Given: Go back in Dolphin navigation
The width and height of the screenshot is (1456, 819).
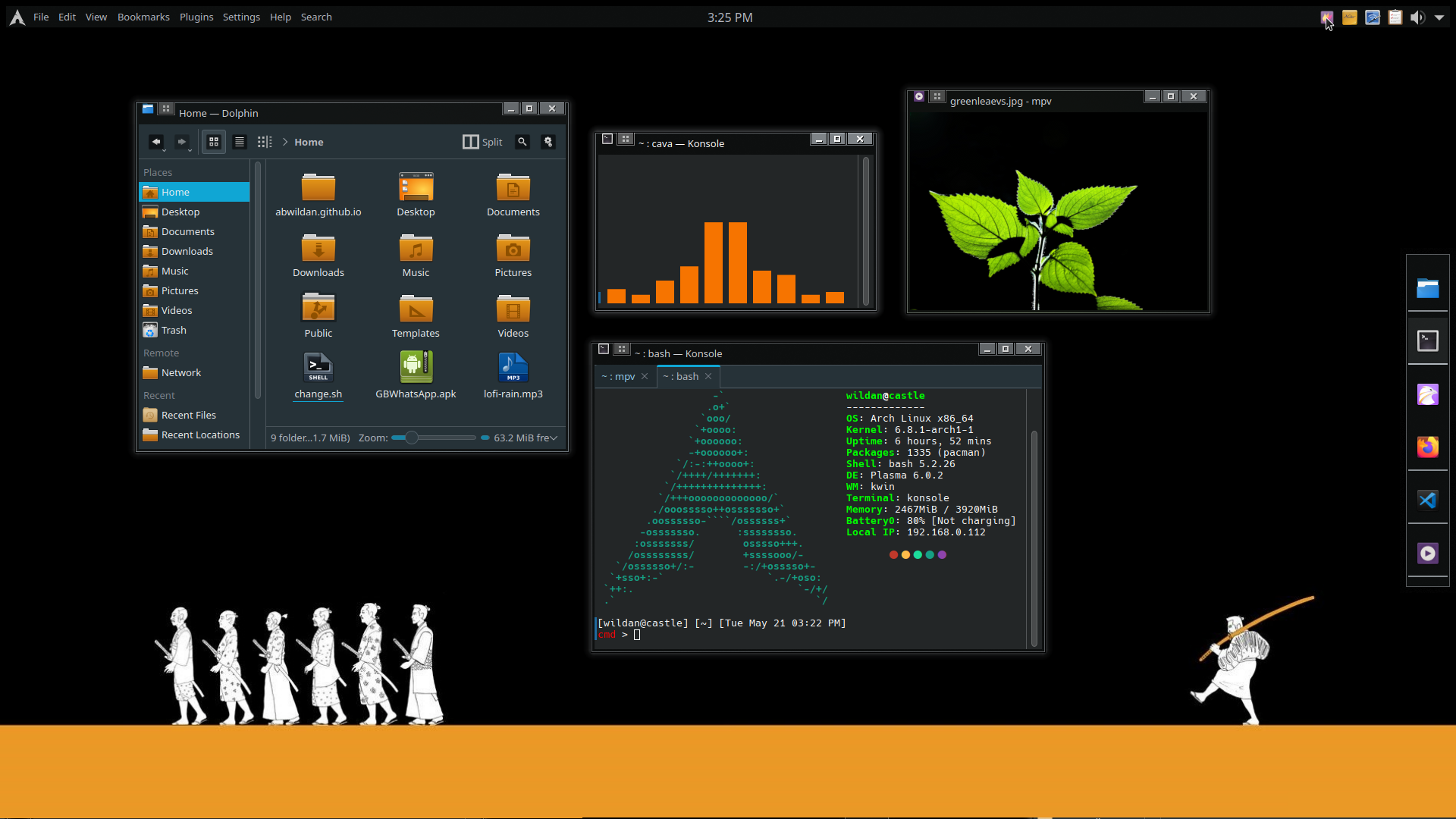Looking at the screenshot, I should point(155,142).
